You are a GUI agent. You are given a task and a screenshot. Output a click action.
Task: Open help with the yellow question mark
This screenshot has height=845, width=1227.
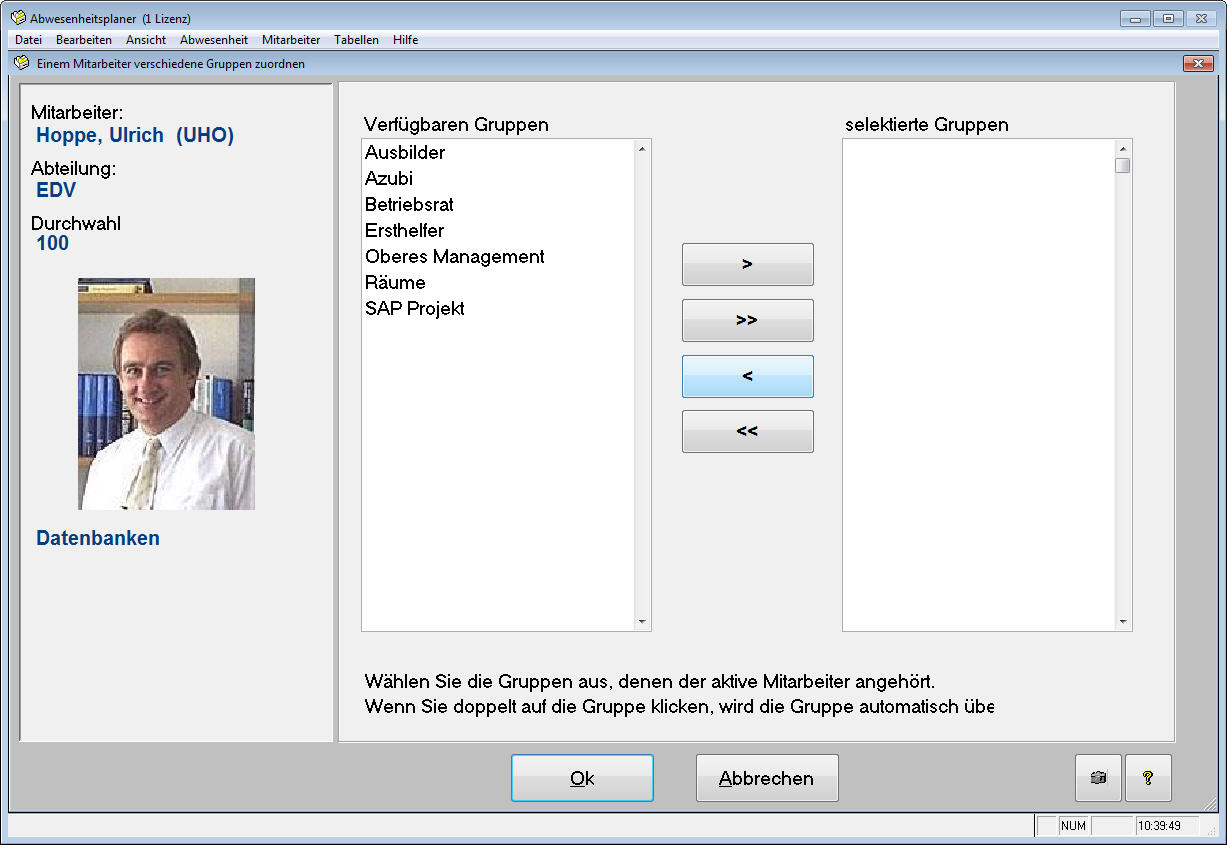pyautogui.click(x=1148, y=778)
